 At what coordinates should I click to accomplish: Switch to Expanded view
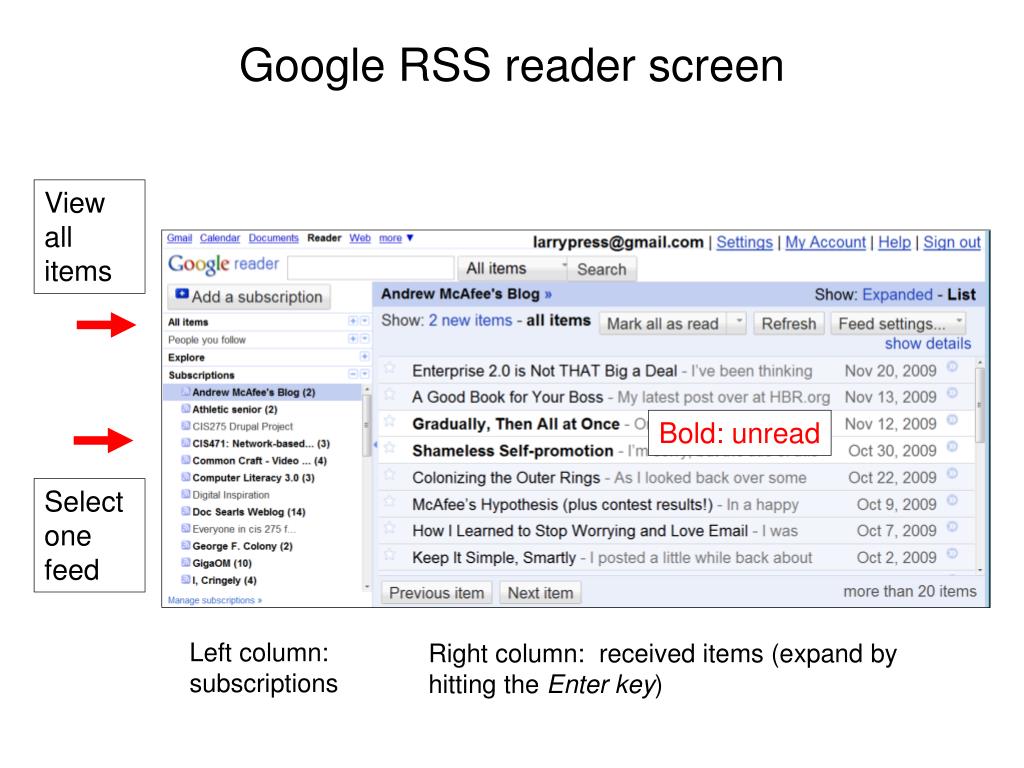897,295
